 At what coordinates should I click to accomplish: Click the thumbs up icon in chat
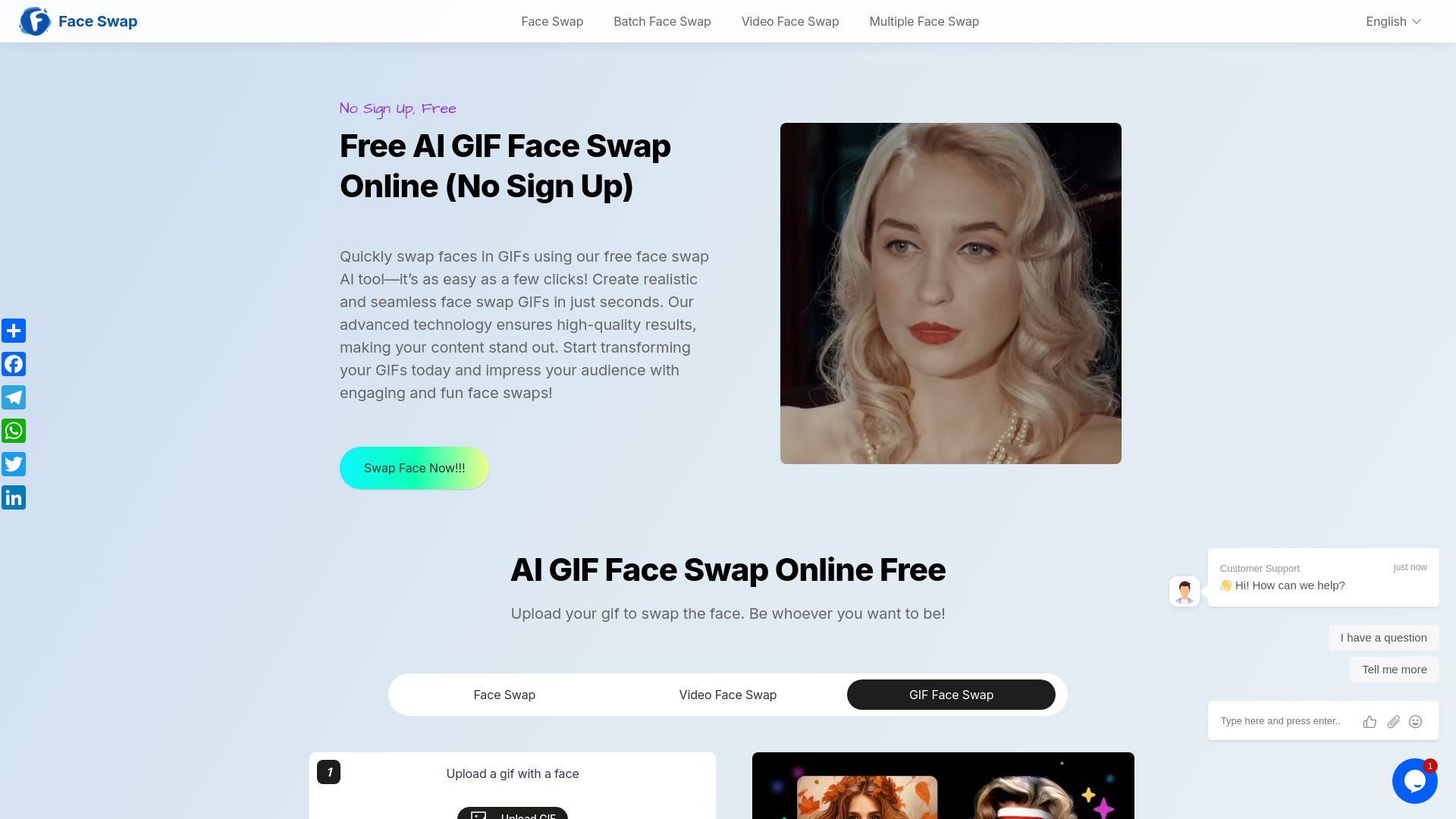pos(1370,721)
